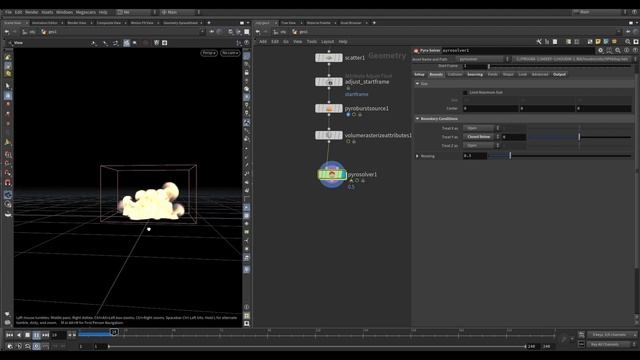This screenshot has height=360, width=640.
Task: Select the volumerasterizeattributes1 node
Action: coord(329,135)
